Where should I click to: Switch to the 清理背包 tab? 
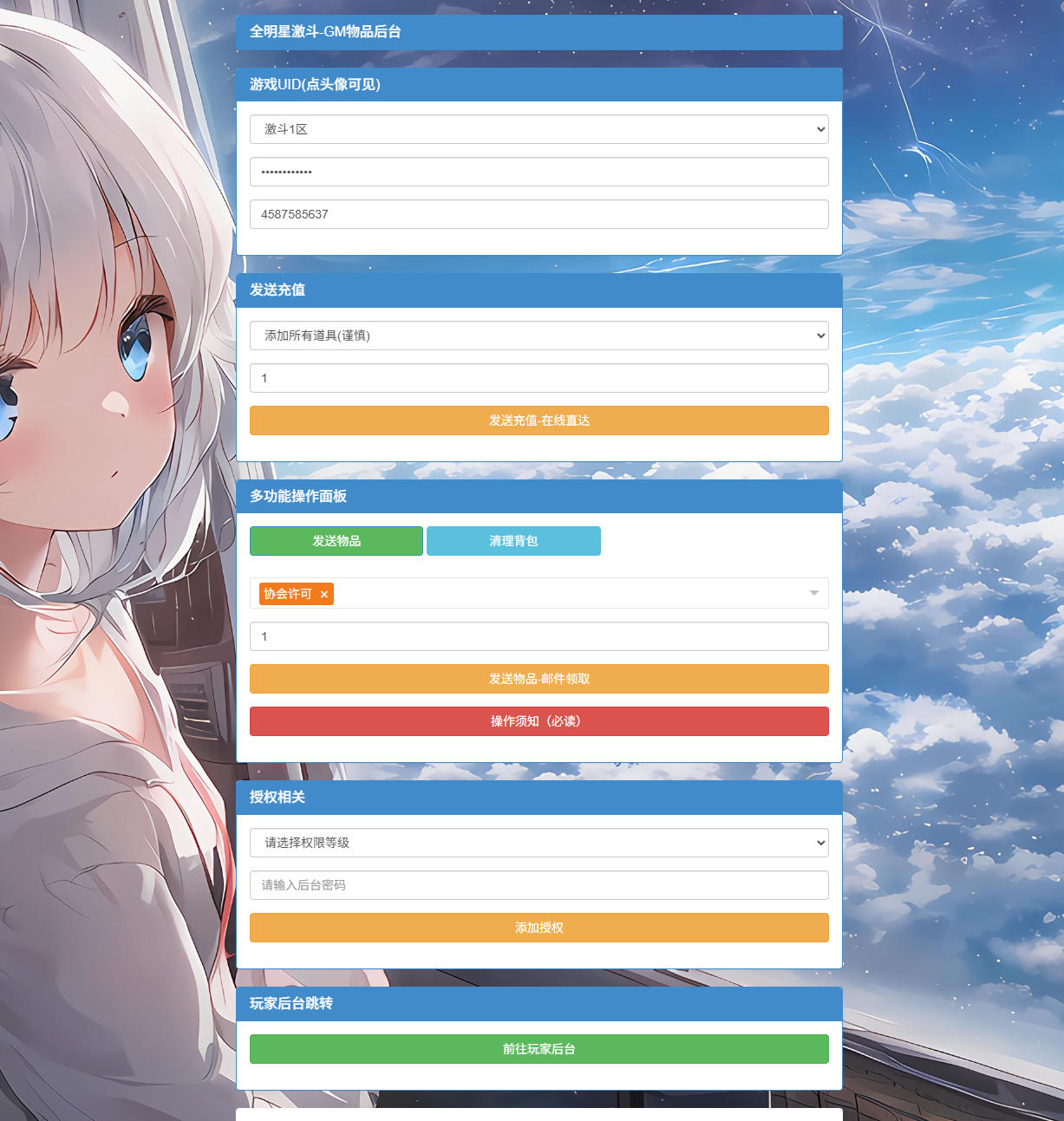pos(513,541)
